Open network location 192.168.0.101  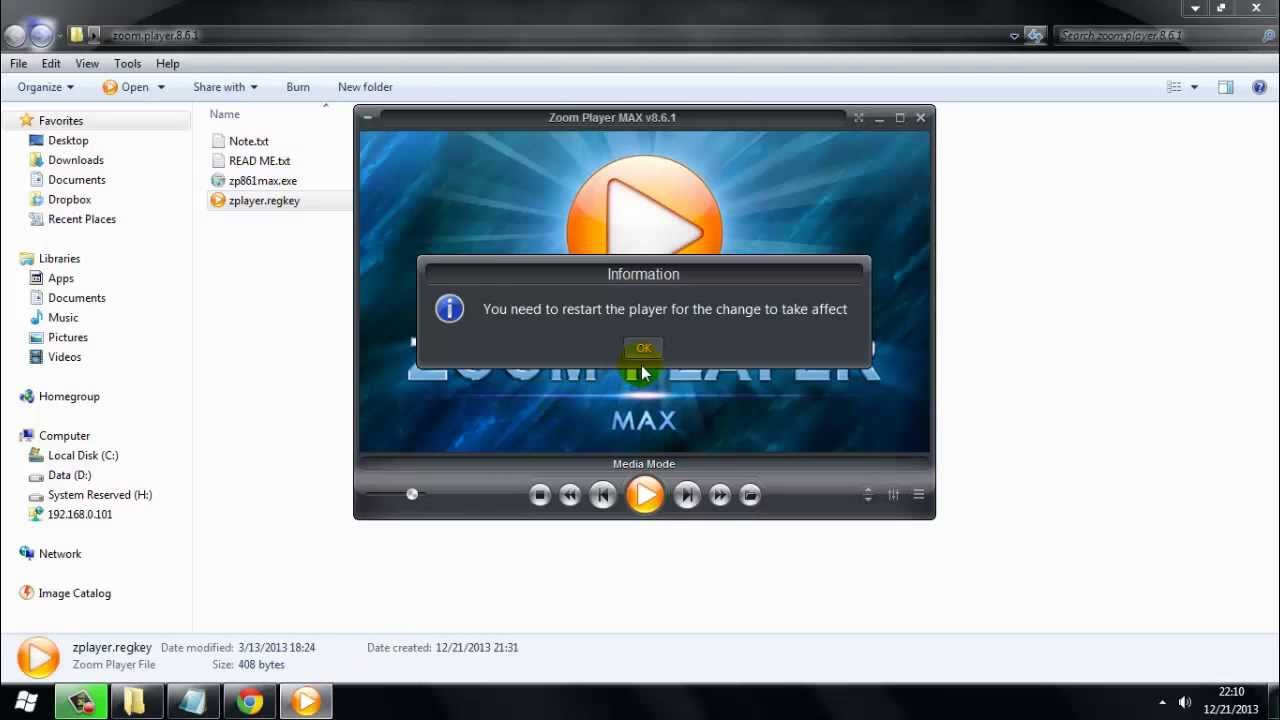(x=80, y=514)
